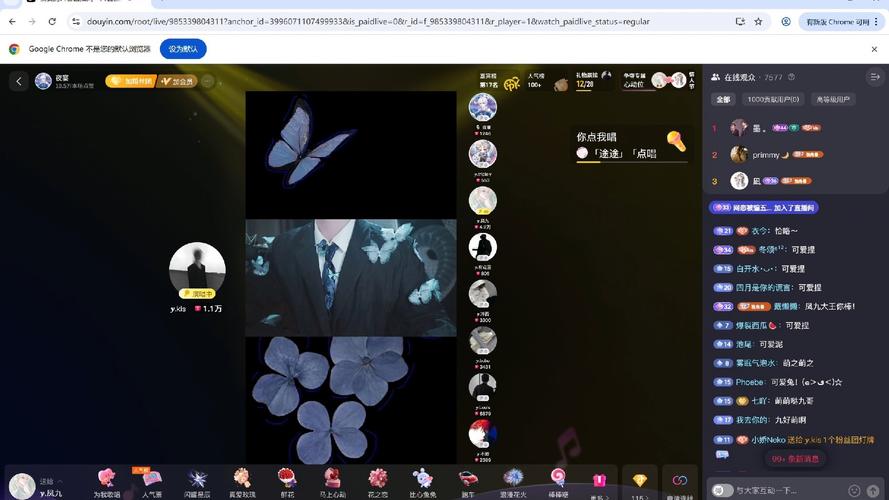Open the center y.kis streamer avatar
889x500 pixels.
(197, 270)
